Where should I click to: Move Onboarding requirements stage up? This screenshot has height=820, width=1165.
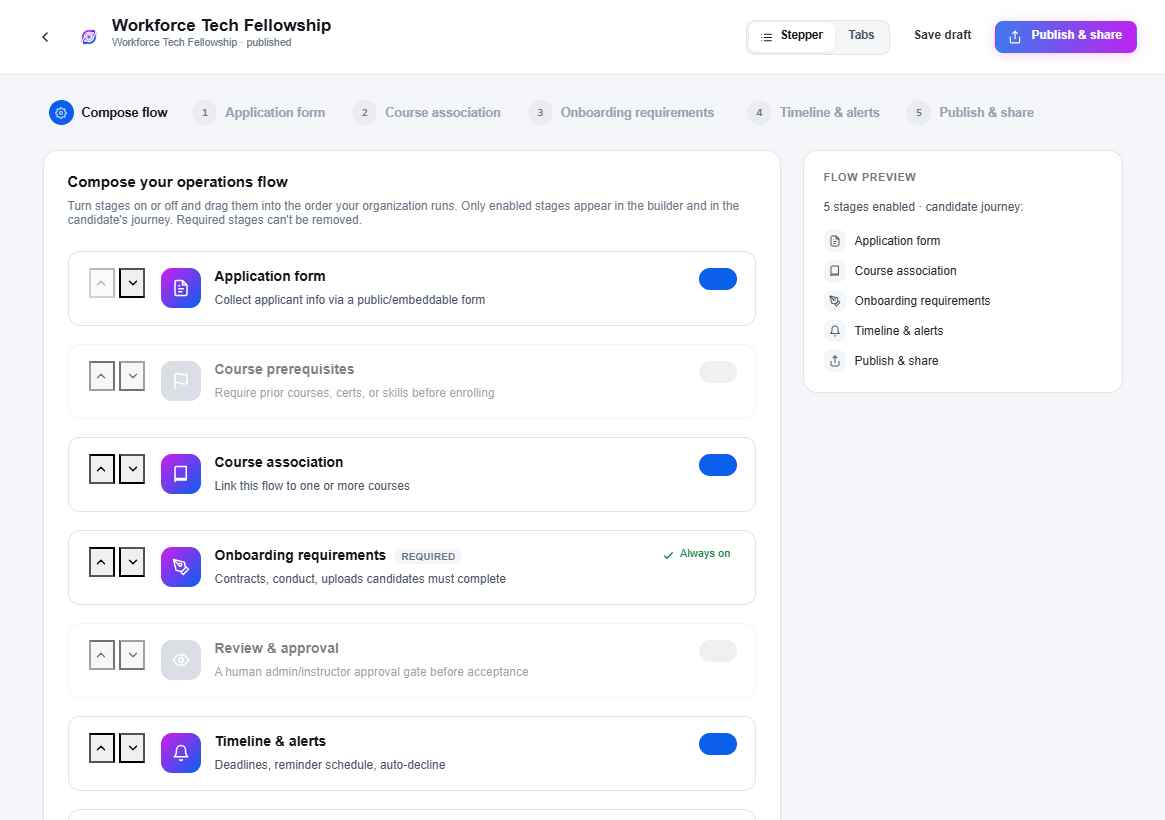(x=102, y=562)
